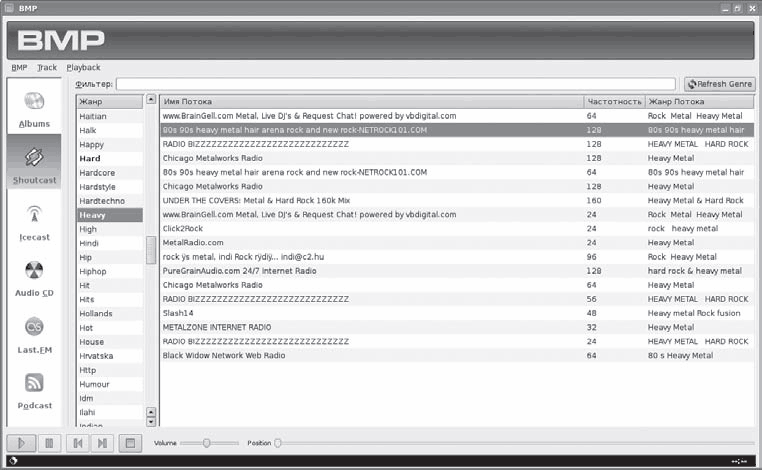The height and width of the screenshot is (470, 762).
Task: Skip to the next track
Action: click(102, 443)
